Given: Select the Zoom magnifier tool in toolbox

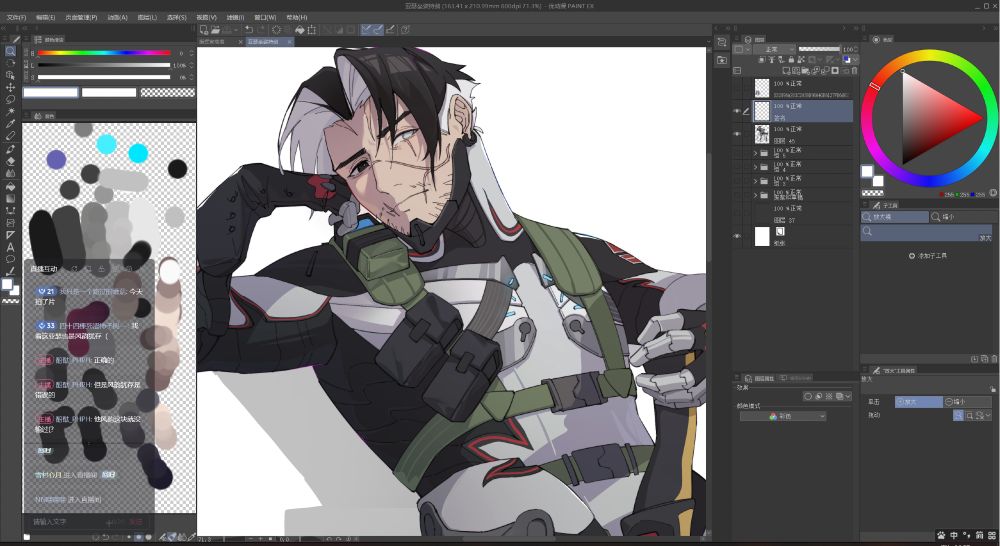Looking at the screenshot, I should pos(10,51).
